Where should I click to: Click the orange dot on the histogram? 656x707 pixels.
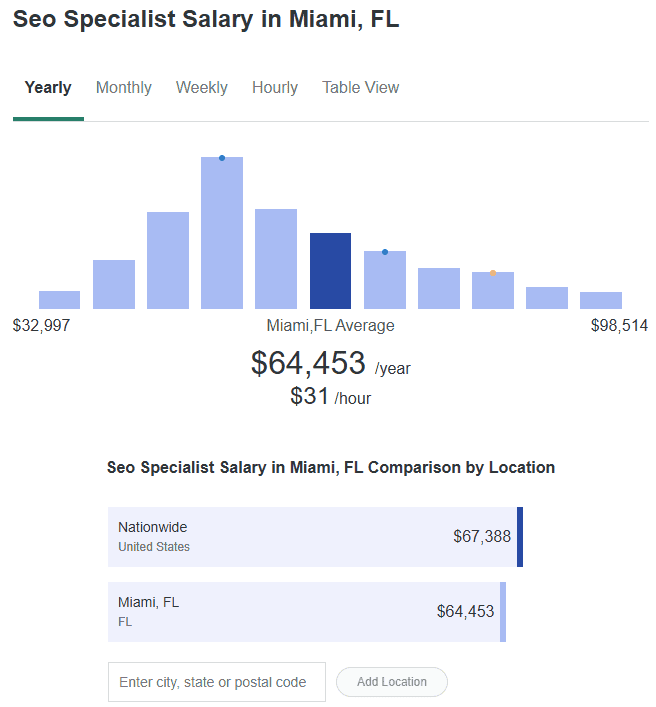493,272
